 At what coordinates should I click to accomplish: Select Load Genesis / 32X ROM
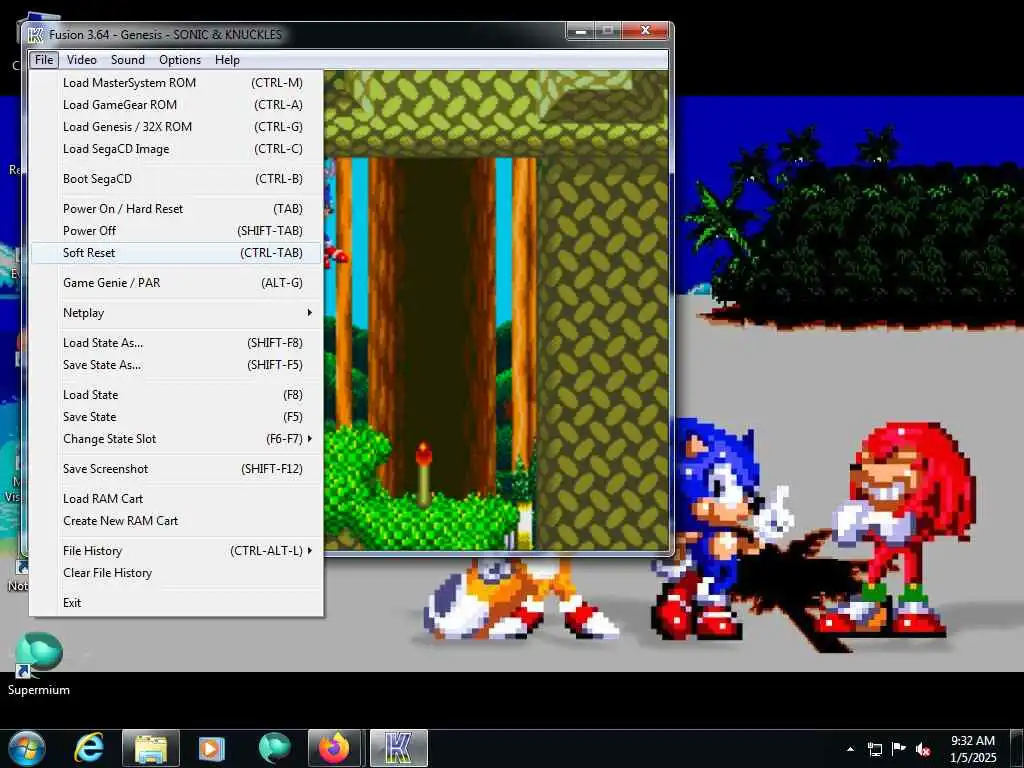(176, 127)
